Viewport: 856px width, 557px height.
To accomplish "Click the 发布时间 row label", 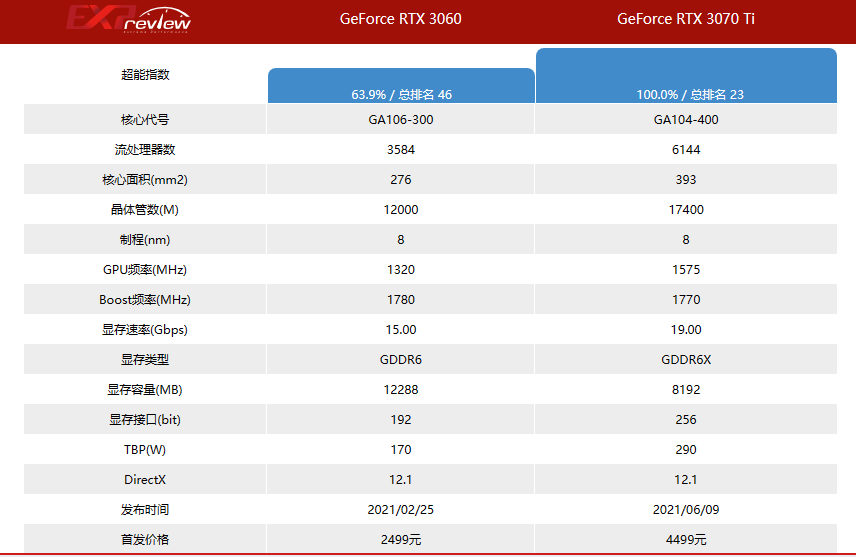I will (x=145, y=510).
